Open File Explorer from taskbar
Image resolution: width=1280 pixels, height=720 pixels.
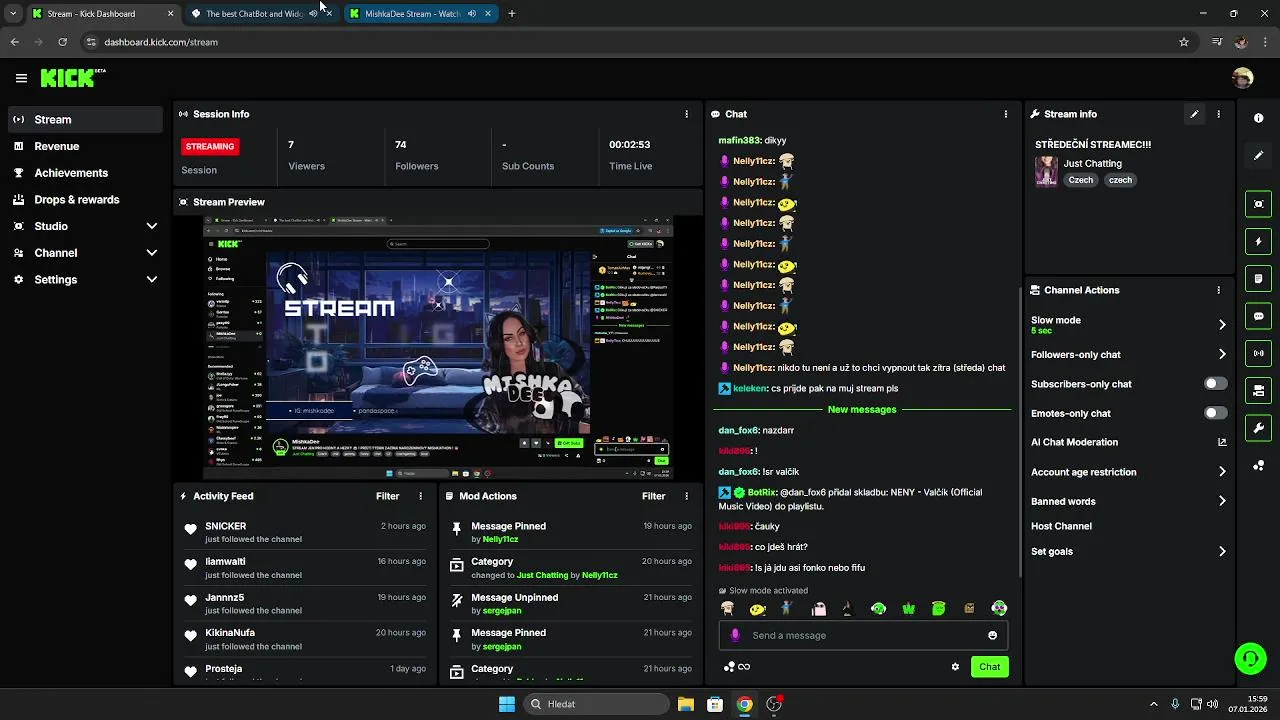[685, 704]
